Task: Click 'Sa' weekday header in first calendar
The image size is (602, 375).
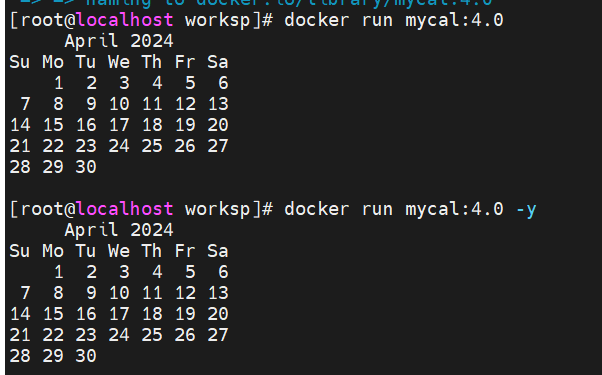Action: pos(218,62)
